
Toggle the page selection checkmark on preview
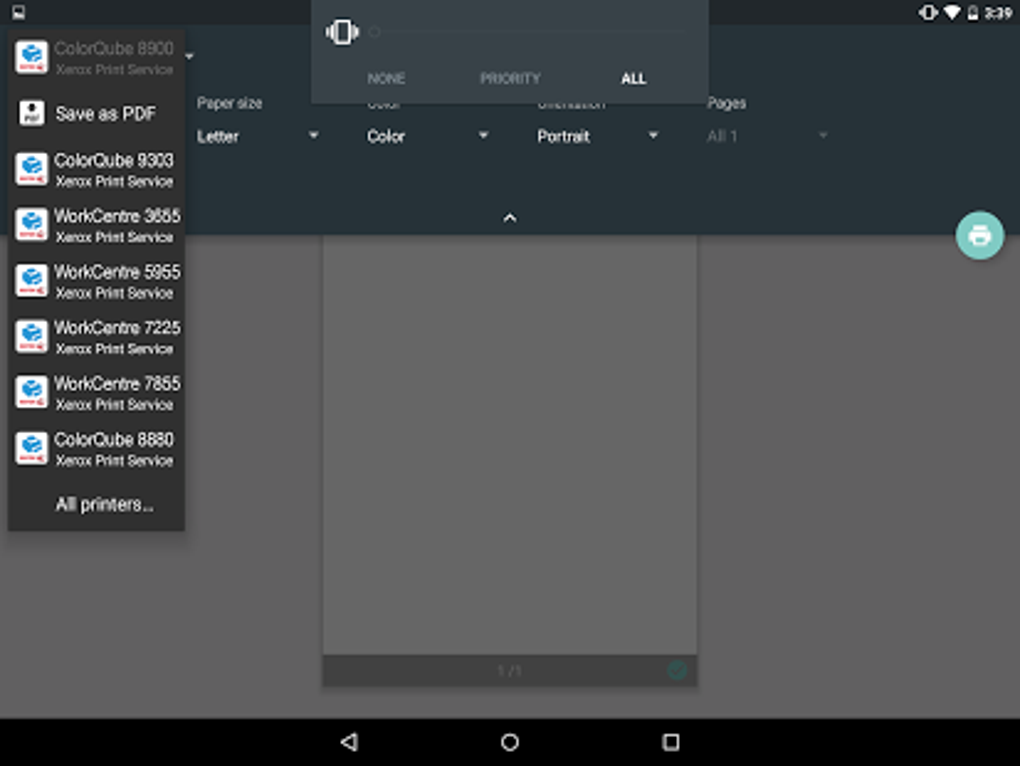(x=677, y=671)
